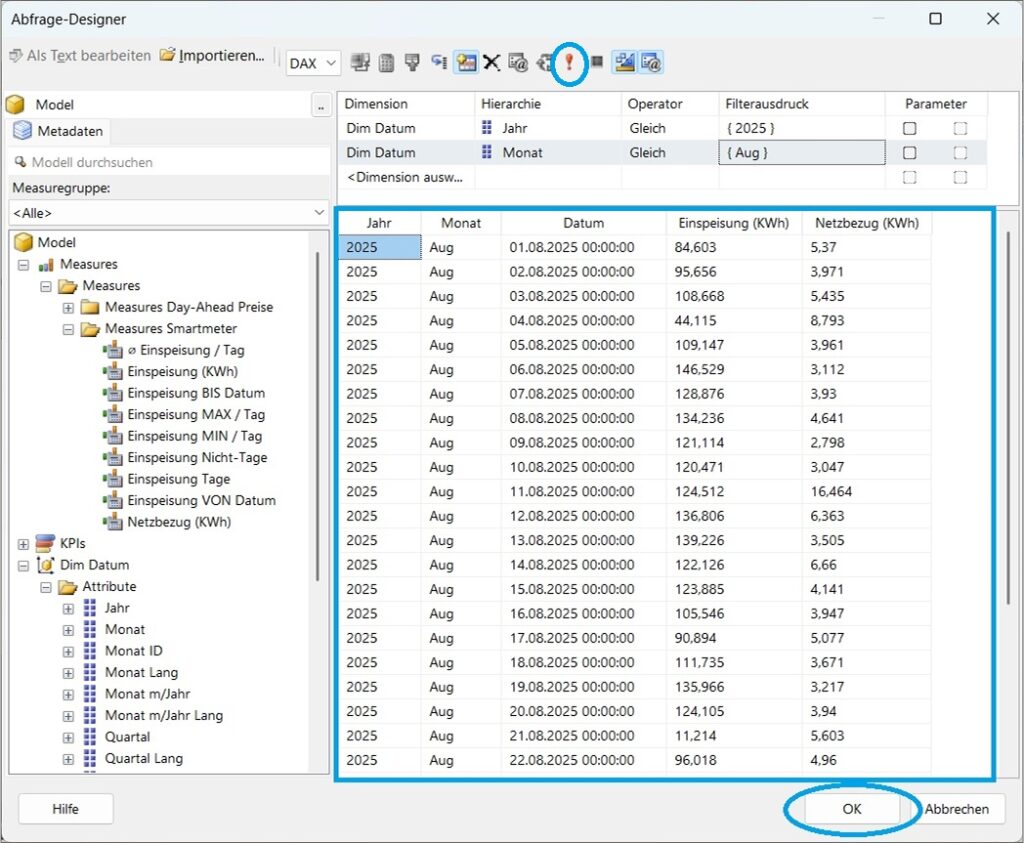Select the Netzbezug (KWh) measure icon
The image size is (1024, 843).
(x=112, y=522)
